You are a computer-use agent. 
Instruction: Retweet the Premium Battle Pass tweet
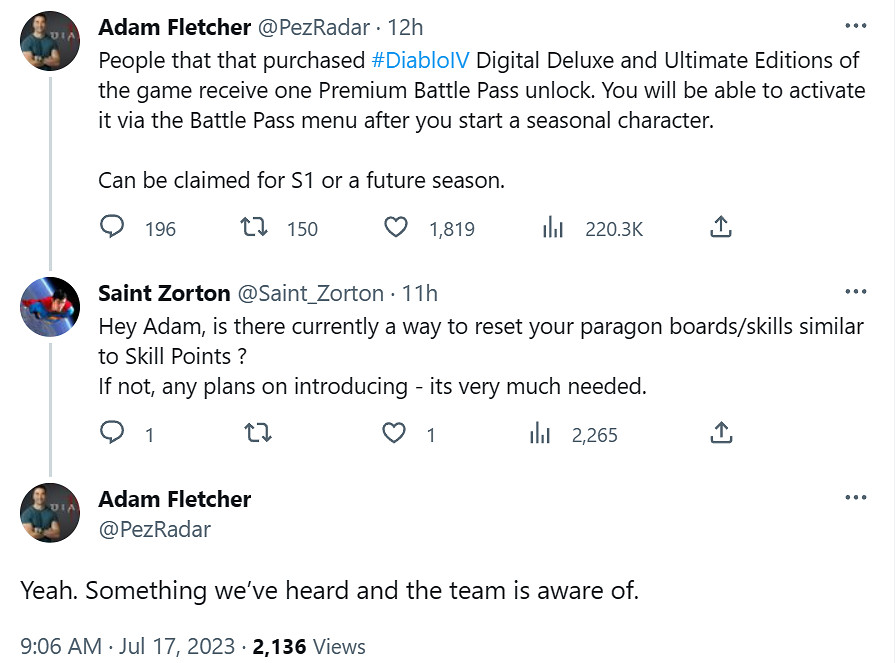(257, 228)
